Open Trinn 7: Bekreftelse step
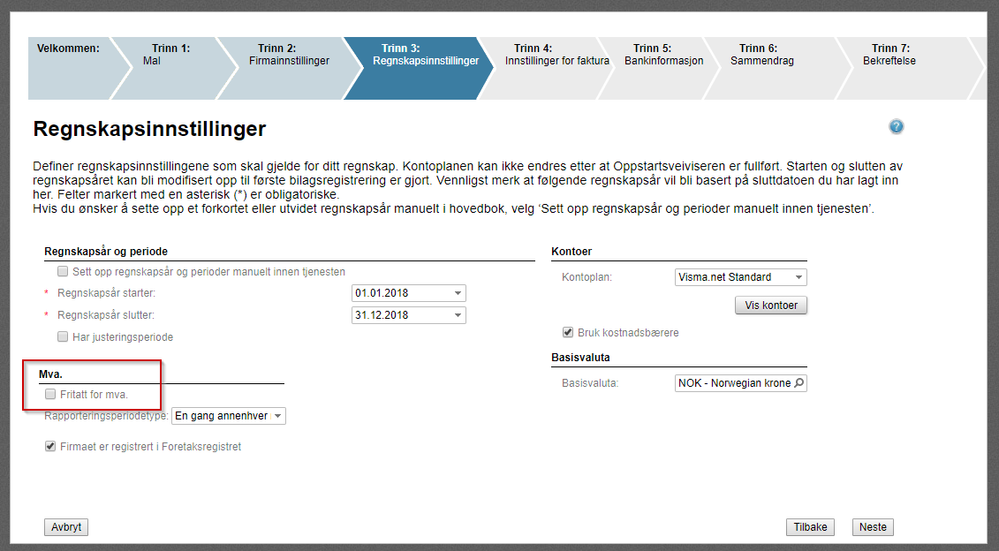The width and height of the screenshot is (999, 551). pyautogui.click(x=909, y=68)
